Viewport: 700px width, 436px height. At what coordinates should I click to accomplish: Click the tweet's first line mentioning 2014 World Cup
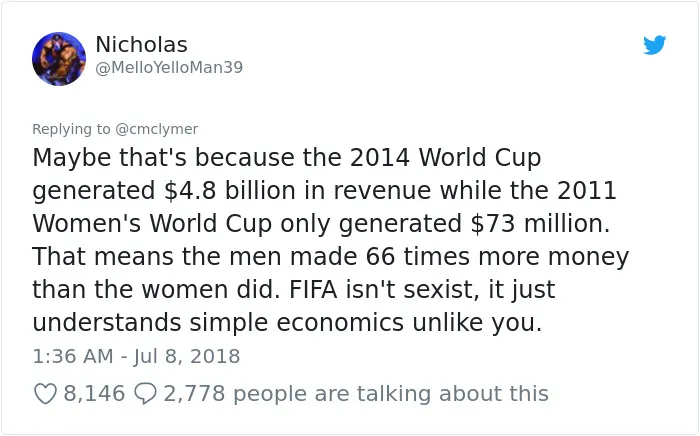pos(287,158)
